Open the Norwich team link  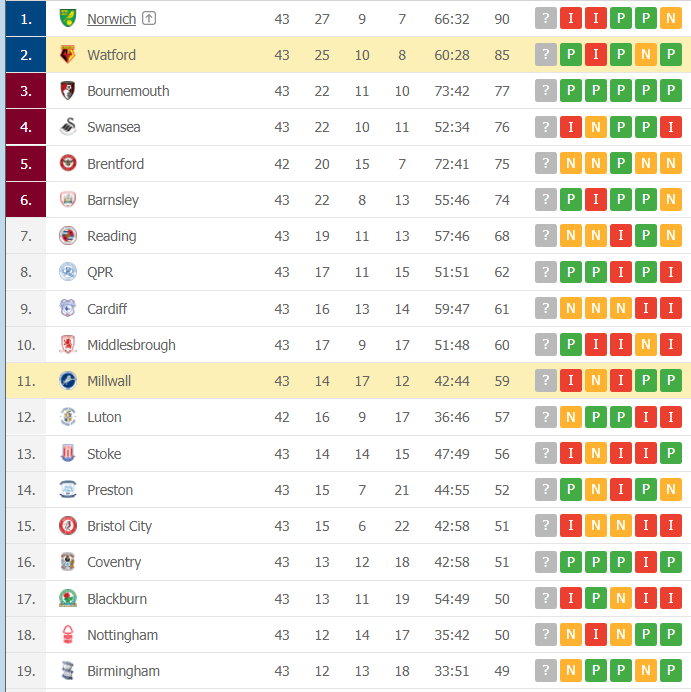point(111,19)
